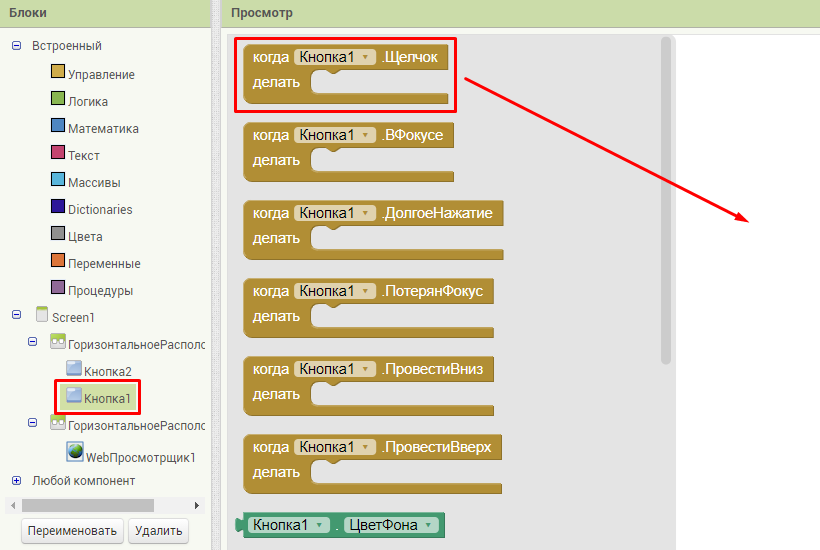
Task: Open the Управление blocks category
Action: point(100,74)
